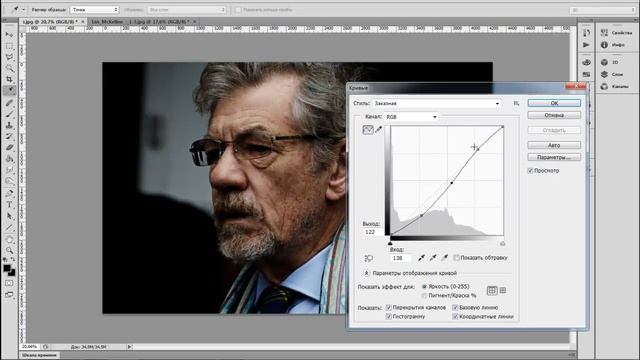Switch to the first document tab at 20.7%

tap(50, 21)
